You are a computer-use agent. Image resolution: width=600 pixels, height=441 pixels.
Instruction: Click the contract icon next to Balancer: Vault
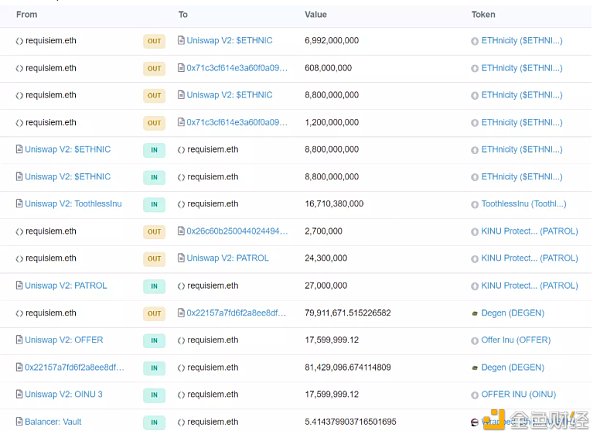pyautogui.click(x=19, y=422)
